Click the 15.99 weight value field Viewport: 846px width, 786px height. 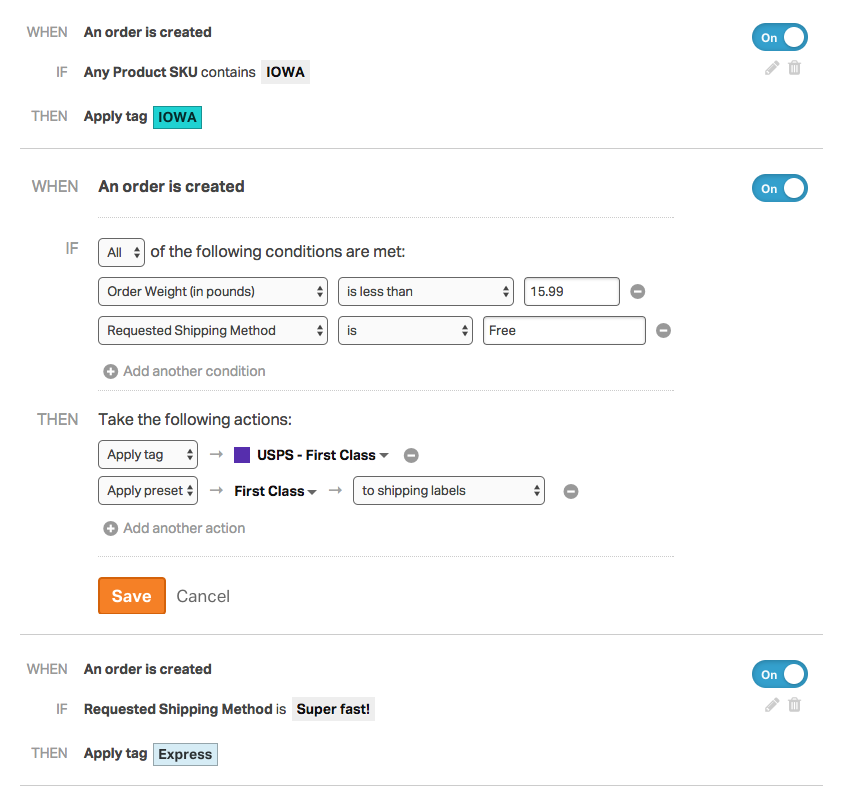(x=571, y=291)
